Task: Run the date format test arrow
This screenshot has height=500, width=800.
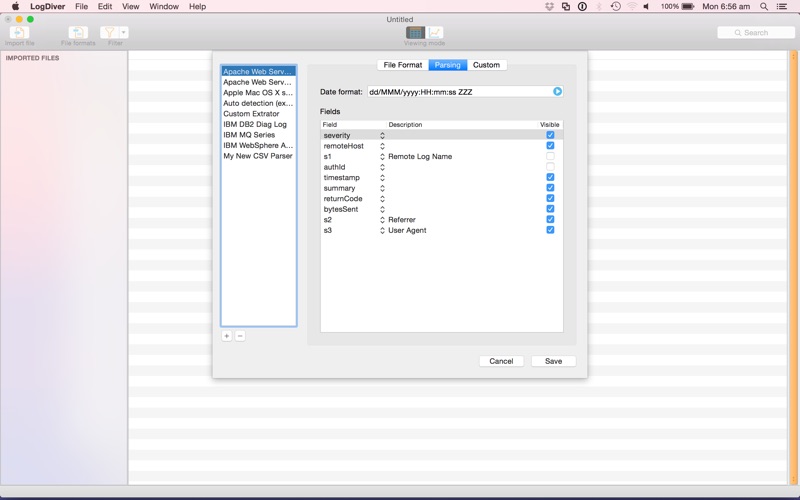Action: [557, 91]
